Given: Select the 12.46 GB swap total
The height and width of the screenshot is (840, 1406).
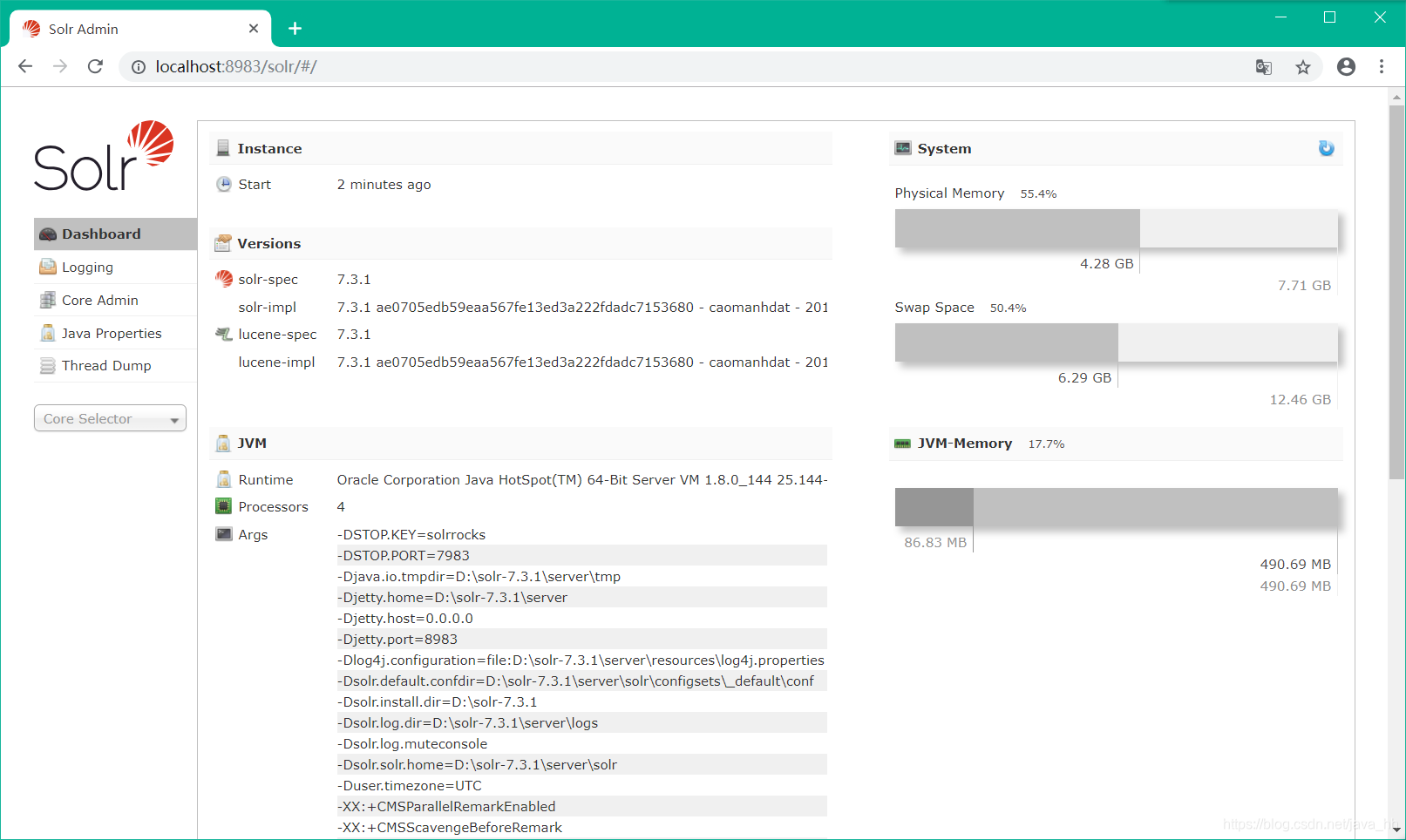Looking at the screenshot, I should pos(1300,399).
